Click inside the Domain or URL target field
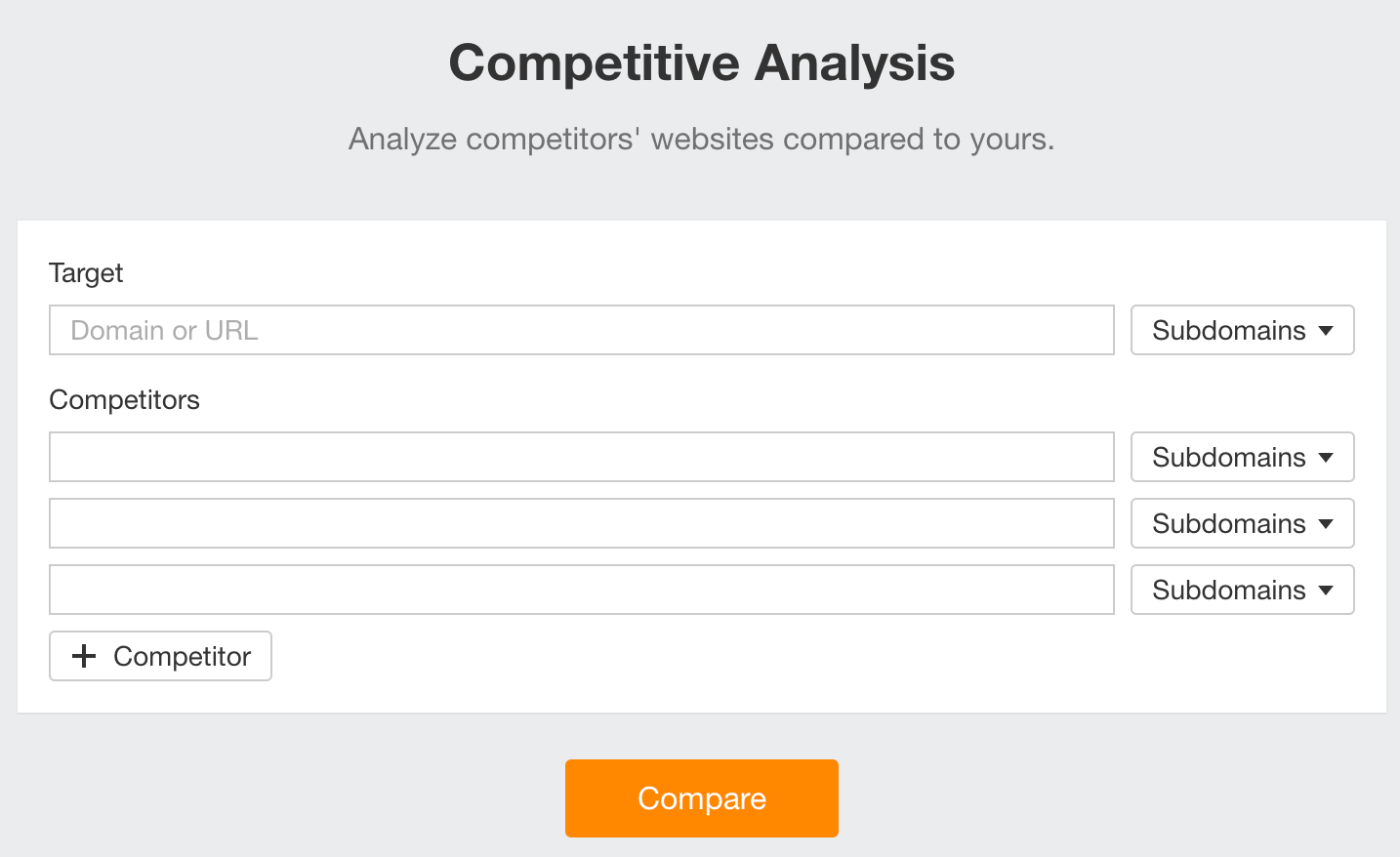This screenshot has height=857, width=1400. pos(581,330)
